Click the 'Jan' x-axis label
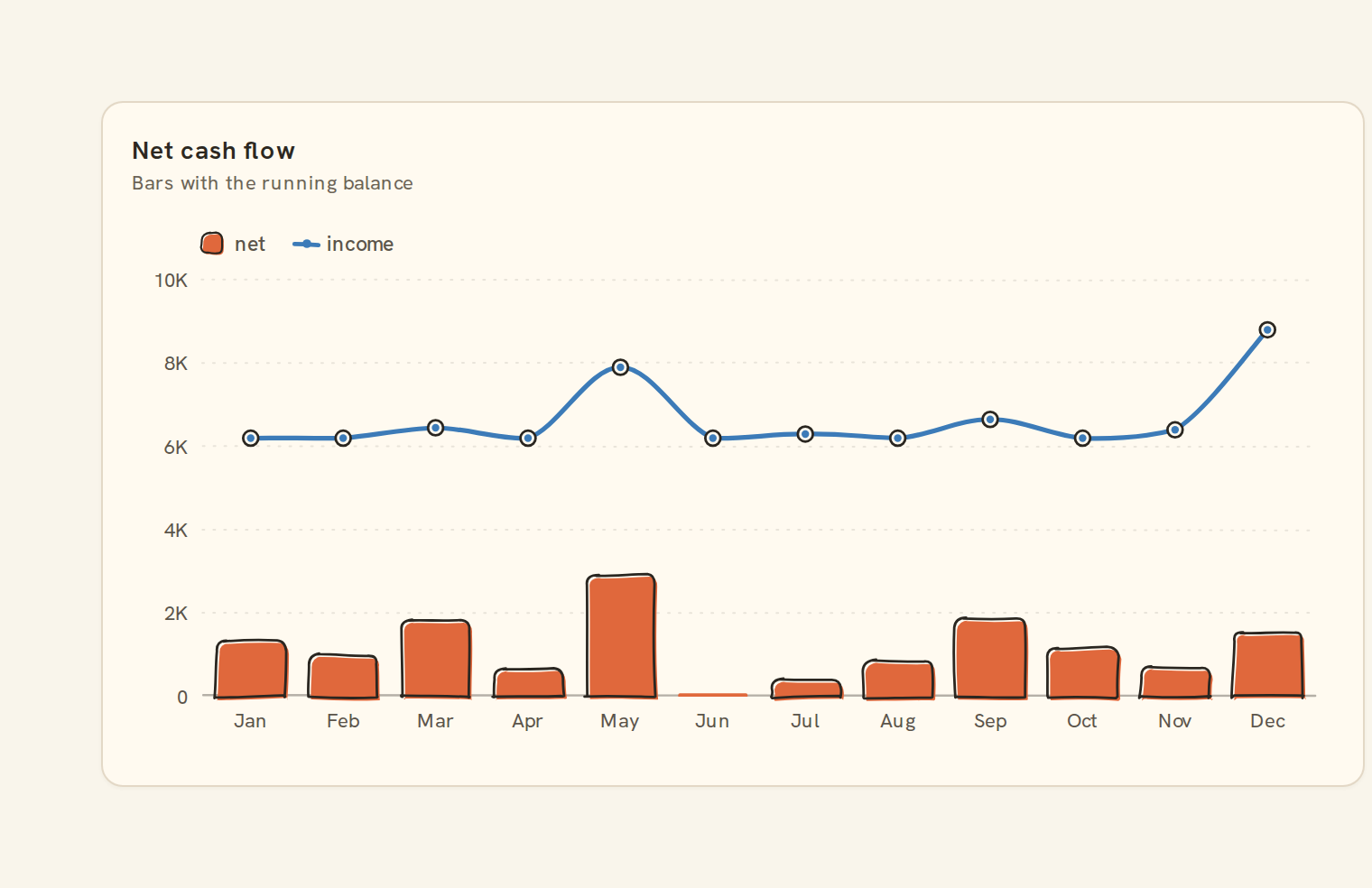This screenshot has width=1372, height=888. point(250,721)
